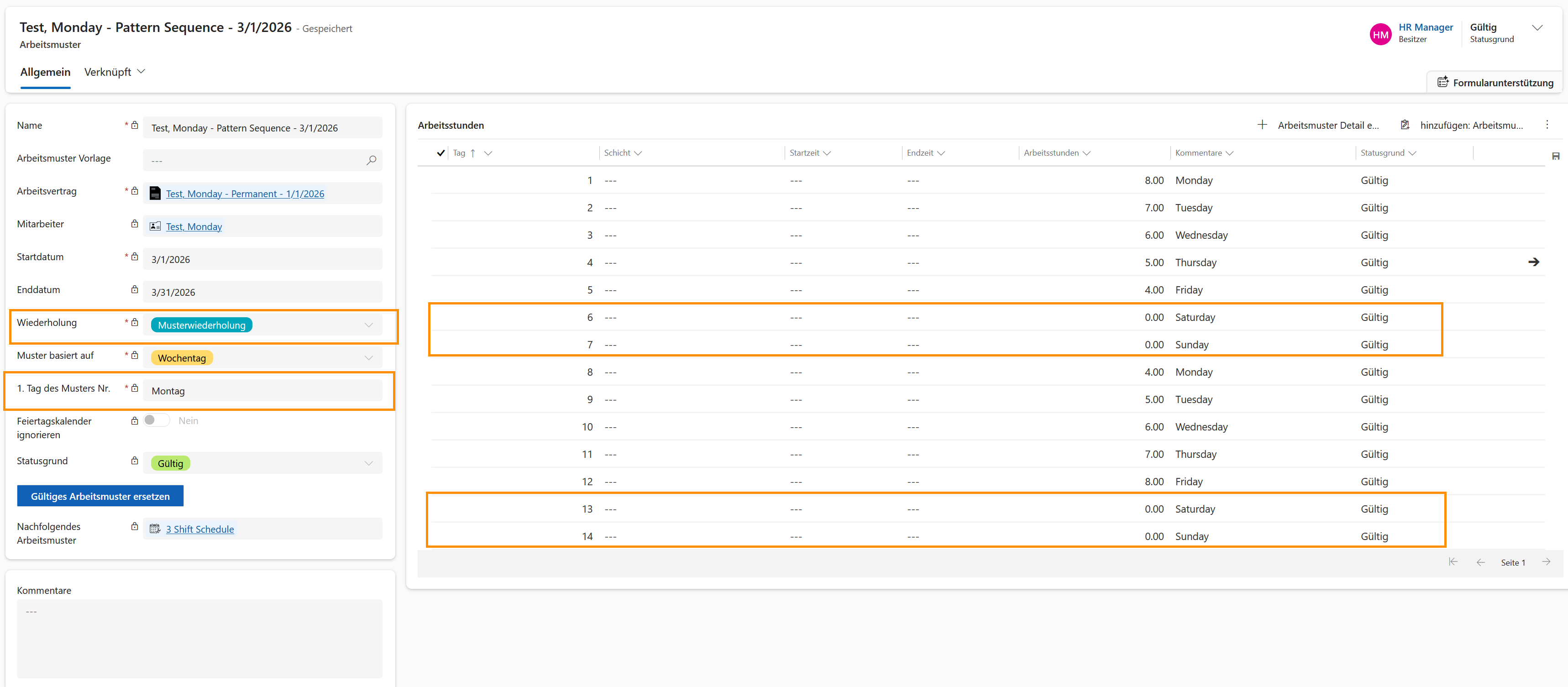Expand the header Statusgrund chevron
Viewport: 1568px width, 687px height.
coord(1537,28)
